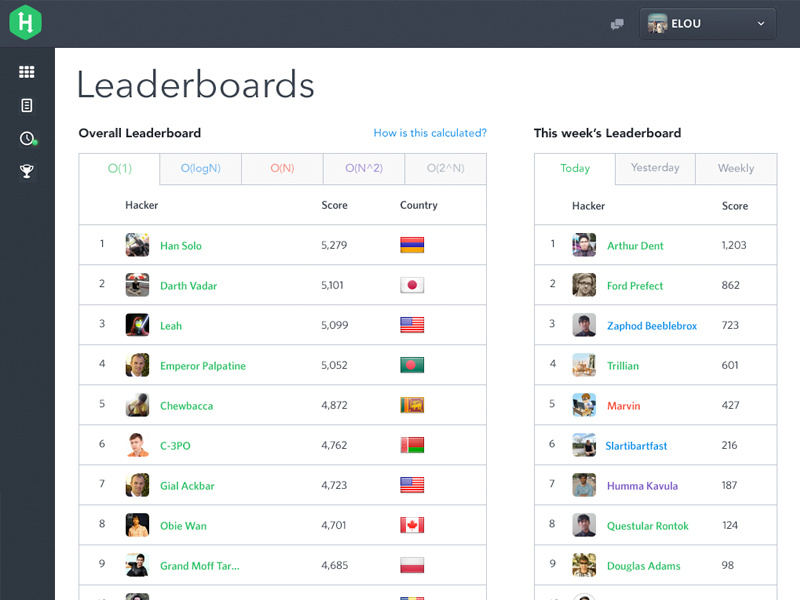Image resolution: width=800 pixels, height=600 pixels.
Task: Open the chat messages icon in header
Action: (617, 24)
